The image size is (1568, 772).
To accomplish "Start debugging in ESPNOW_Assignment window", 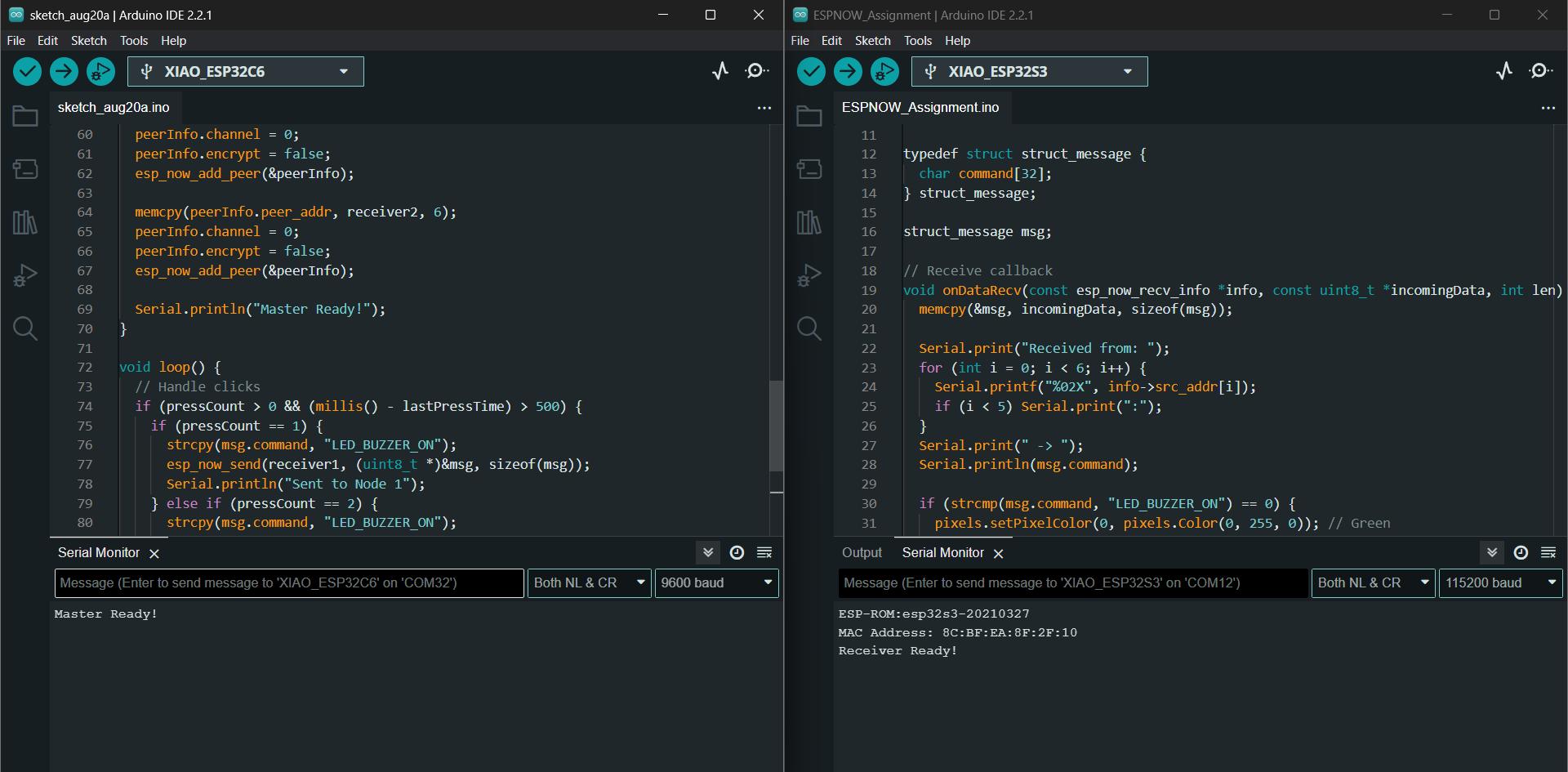I will point(884,72).
